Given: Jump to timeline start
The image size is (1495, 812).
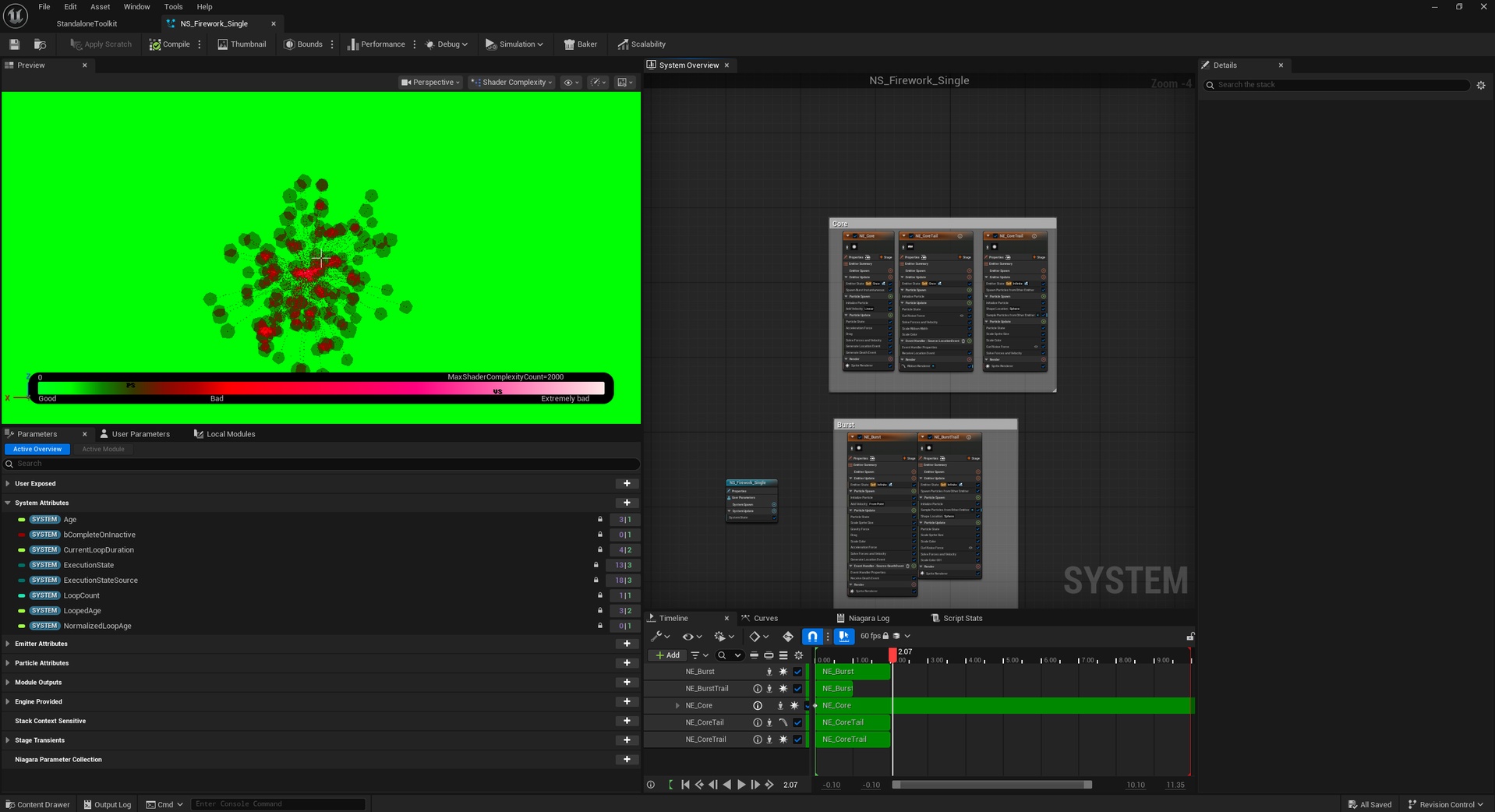Looking at the screenshot, I should point(685,785).
